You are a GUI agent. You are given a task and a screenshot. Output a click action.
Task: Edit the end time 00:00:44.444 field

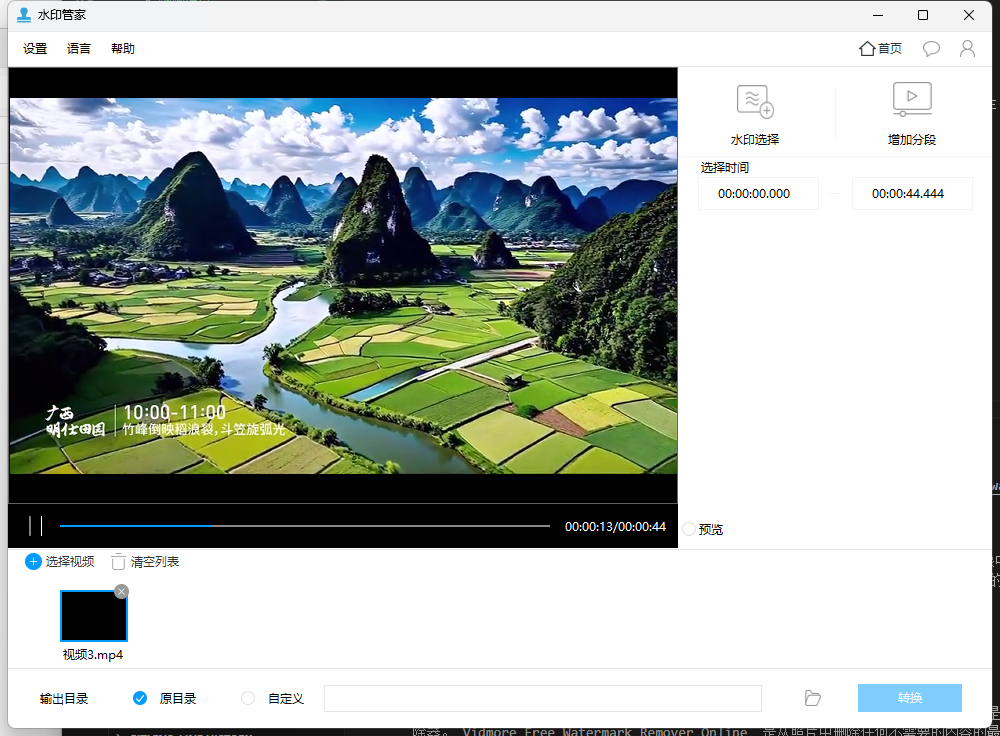tap(912, 193)
